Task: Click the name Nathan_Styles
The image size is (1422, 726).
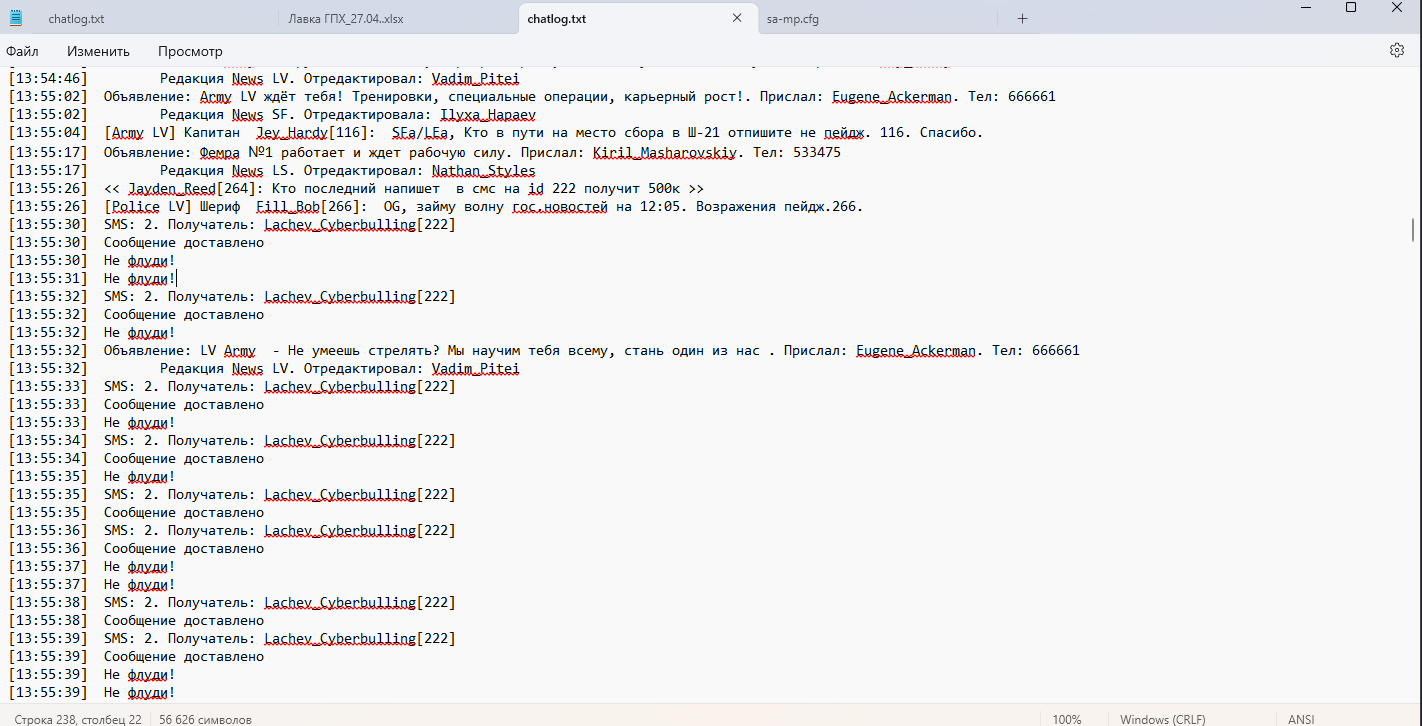Action: tap(483, 171)
